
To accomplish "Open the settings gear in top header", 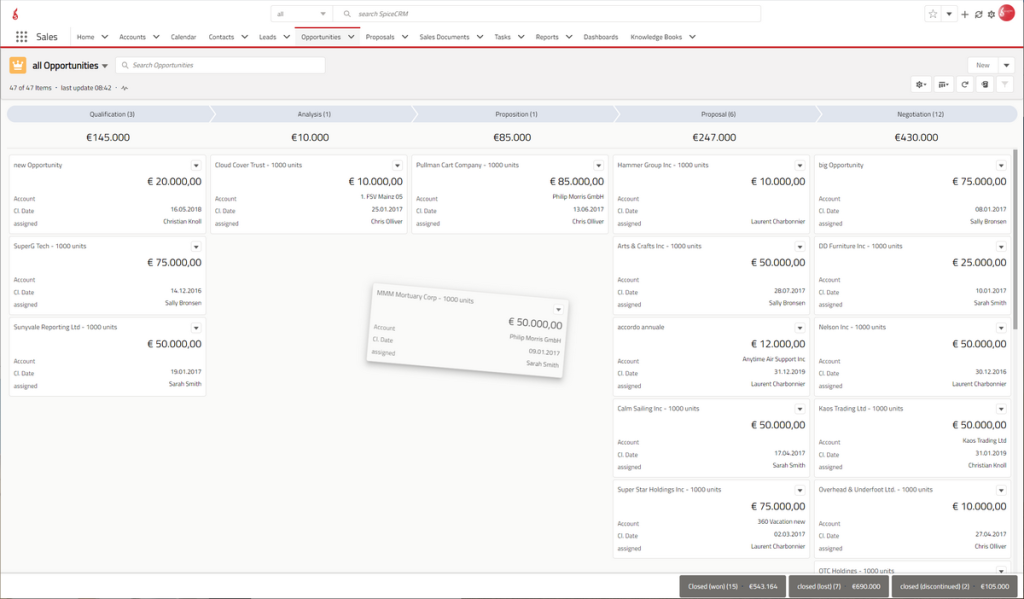I will 990,14.
